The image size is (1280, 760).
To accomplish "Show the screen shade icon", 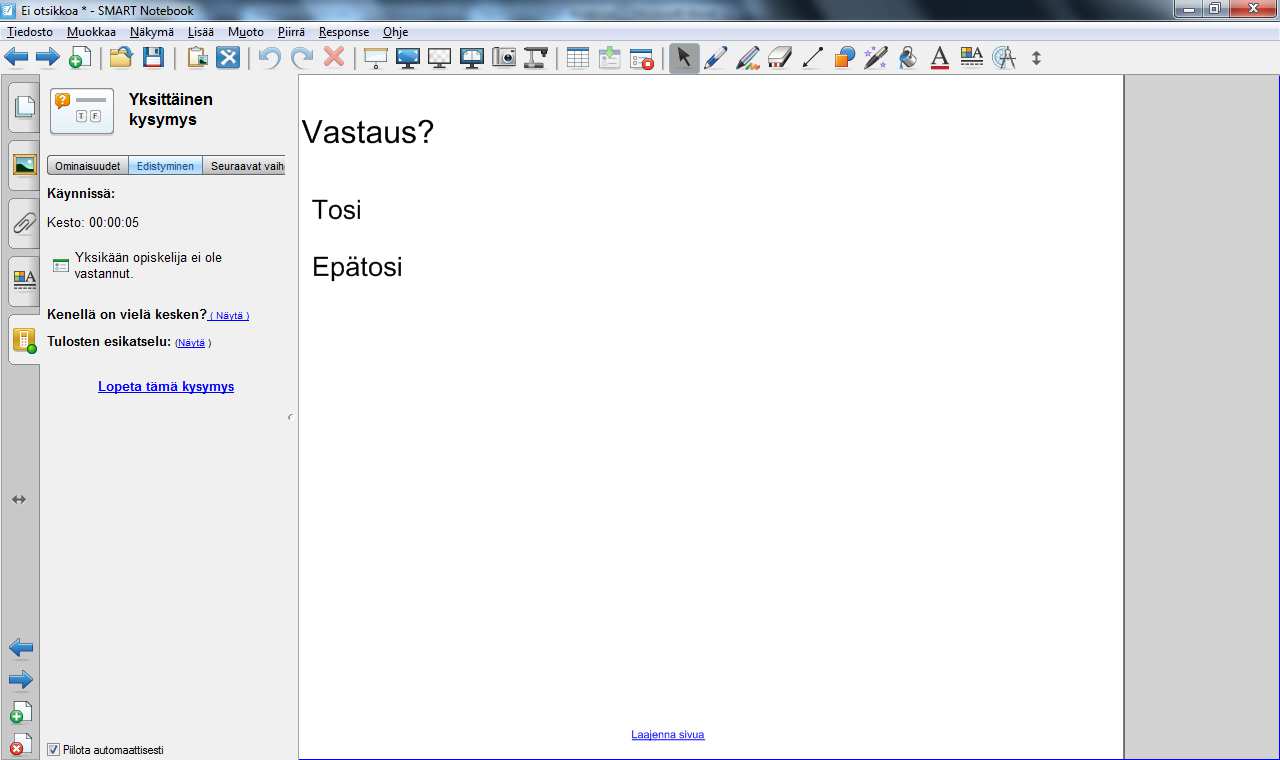I will click(375, 57).
